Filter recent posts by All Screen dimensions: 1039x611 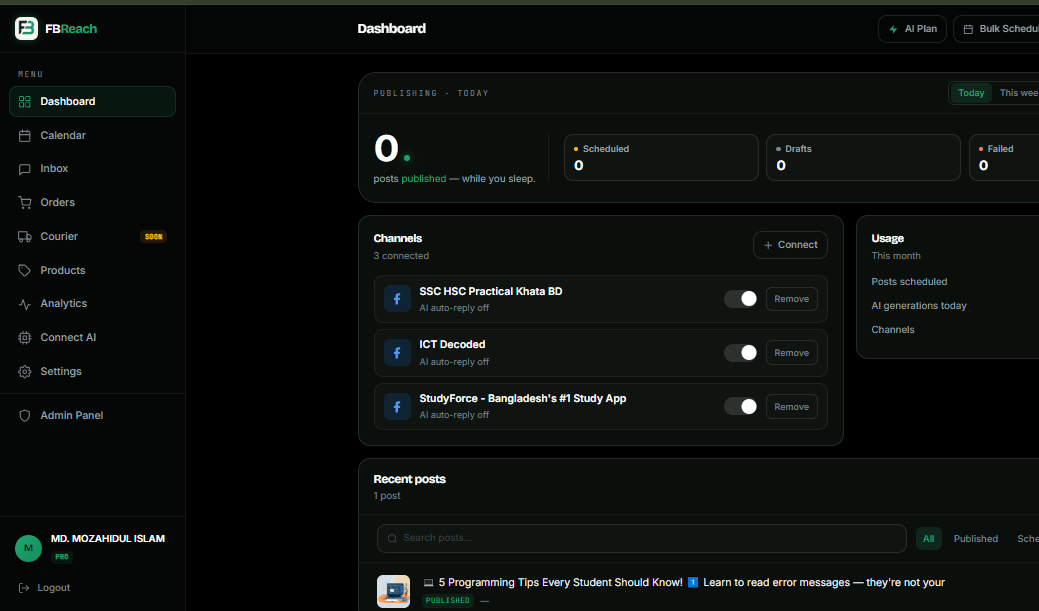928,539
